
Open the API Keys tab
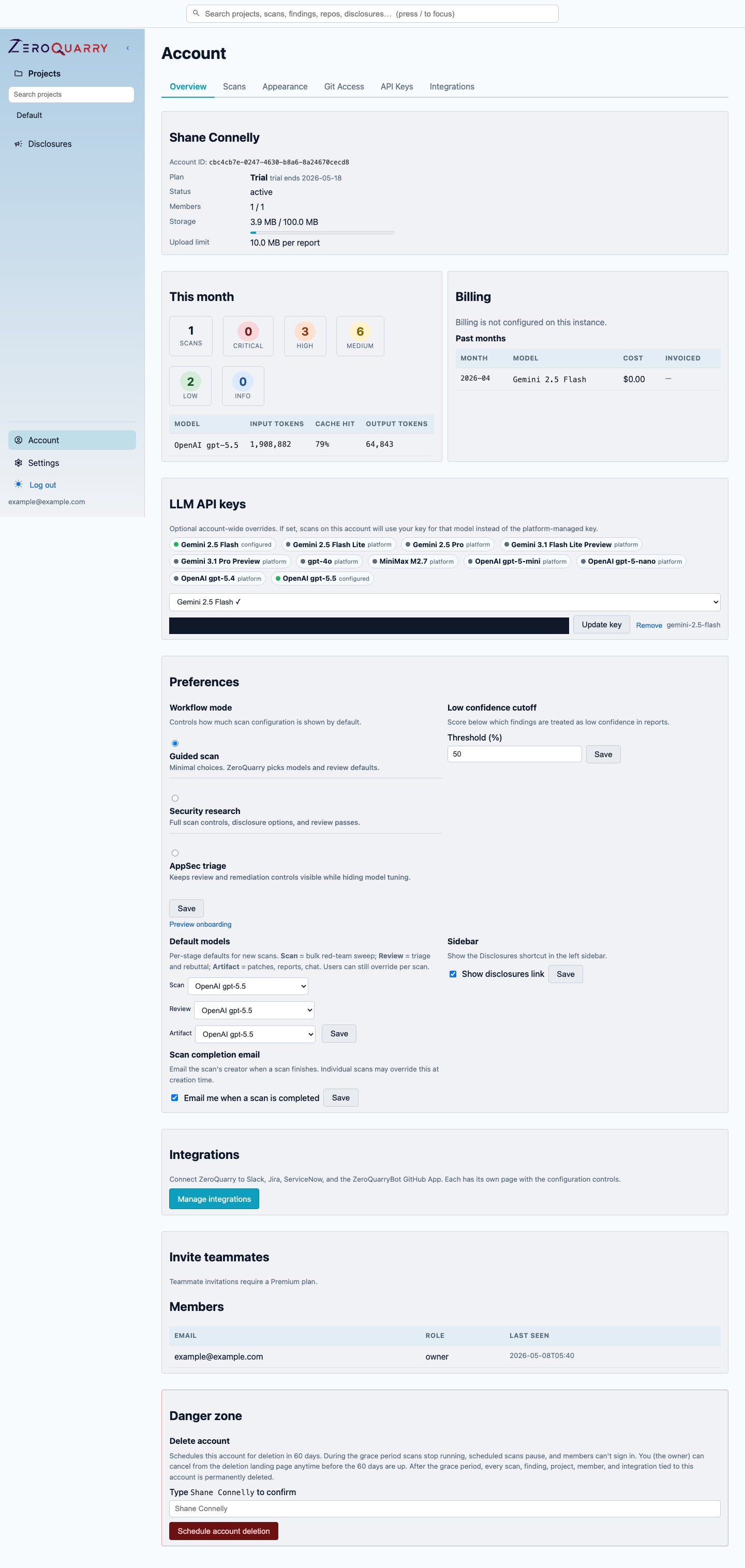pos(397,86)
